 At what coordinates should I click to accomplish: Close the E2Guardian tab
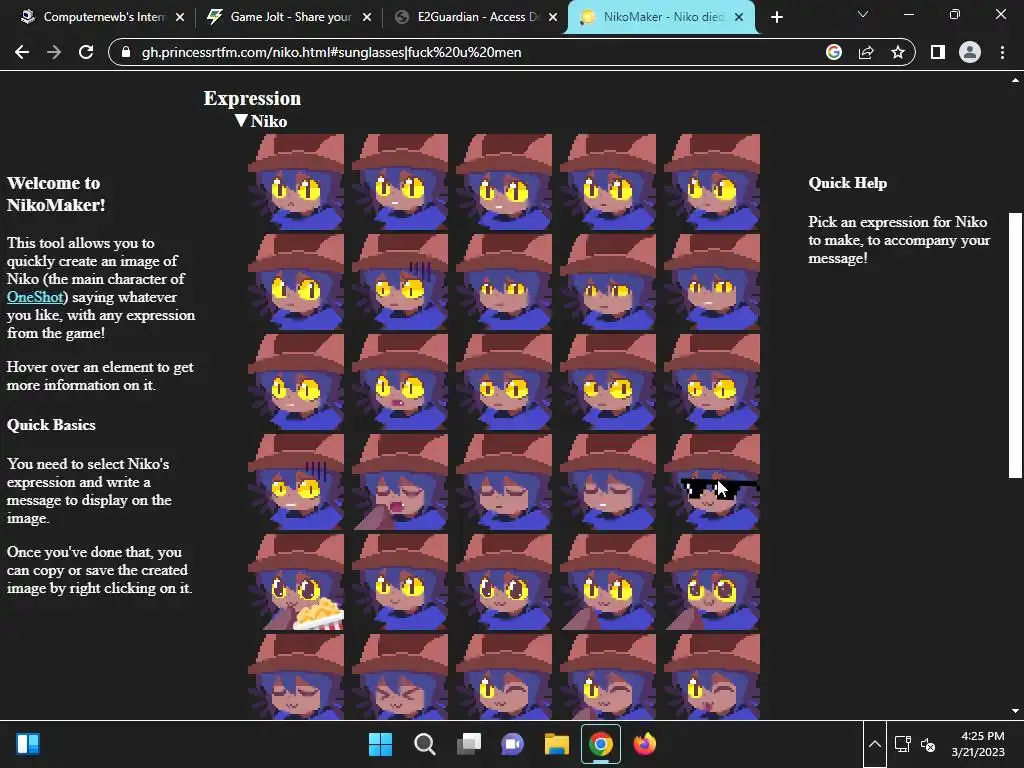coord(553,18)
